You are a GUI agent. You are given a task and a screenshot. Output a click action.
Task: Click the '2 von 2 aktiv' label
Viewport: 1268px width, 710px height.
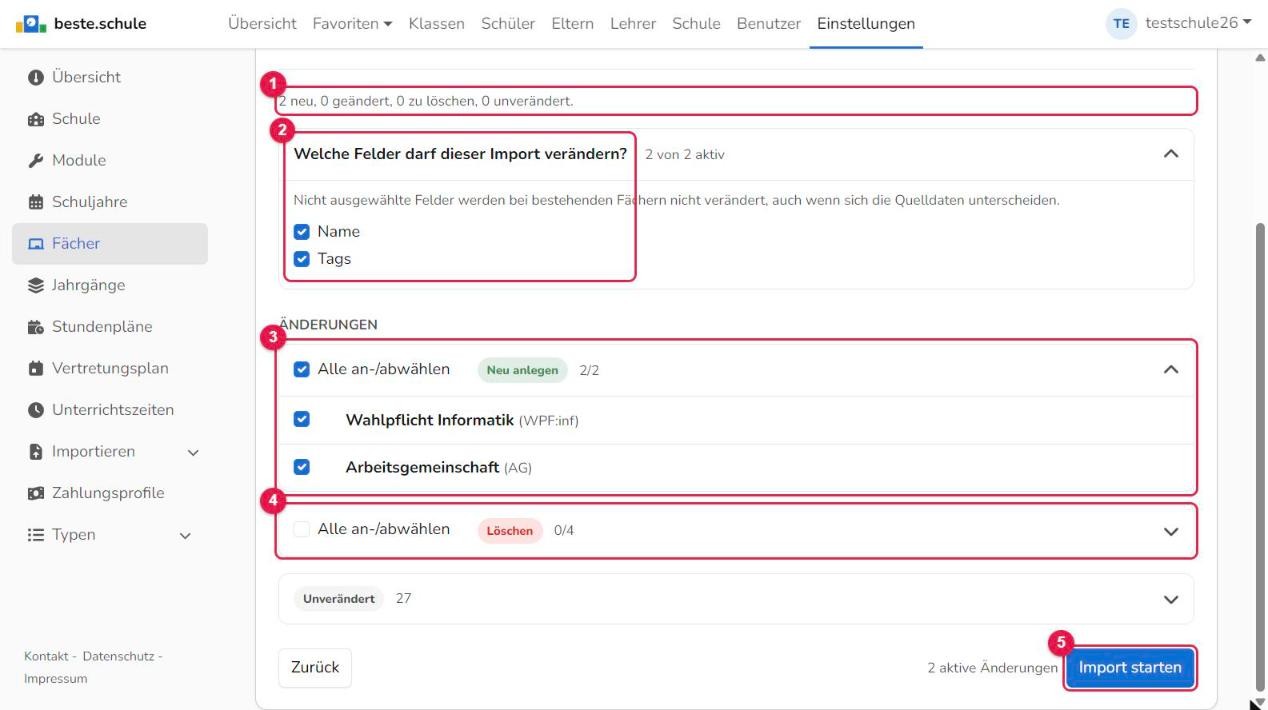pos(685,155)
